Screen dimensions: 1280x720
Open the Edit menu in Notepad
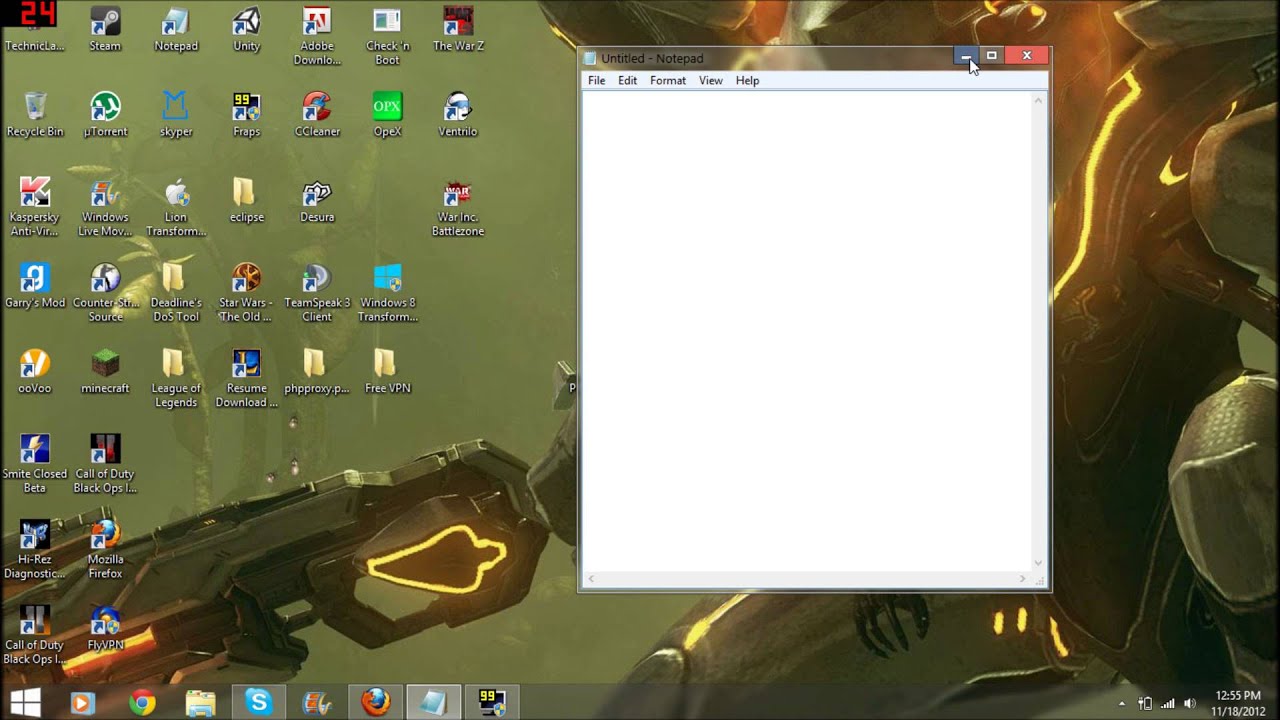point(627,81)
